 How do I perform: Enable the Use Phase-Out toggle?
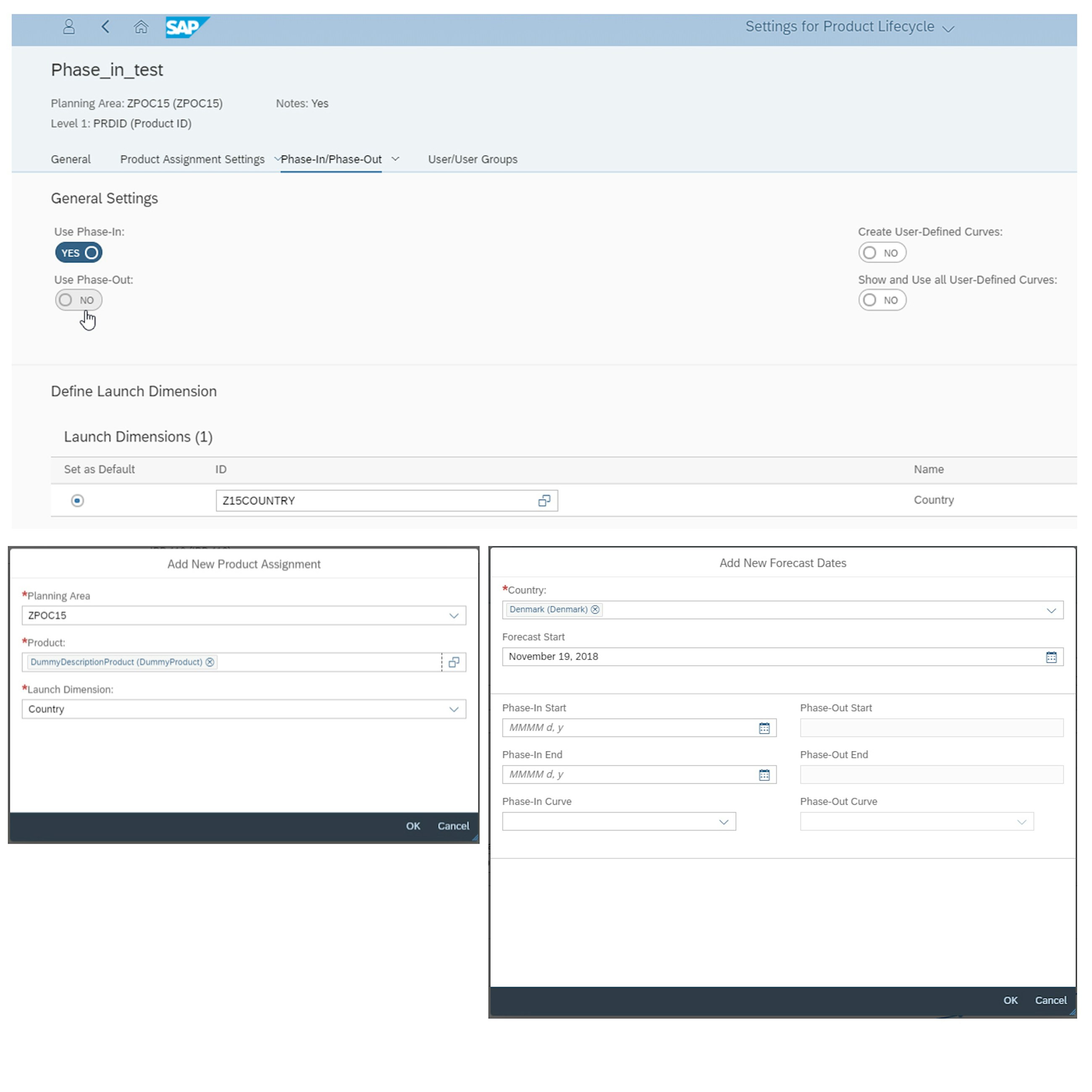pos(79,299)
